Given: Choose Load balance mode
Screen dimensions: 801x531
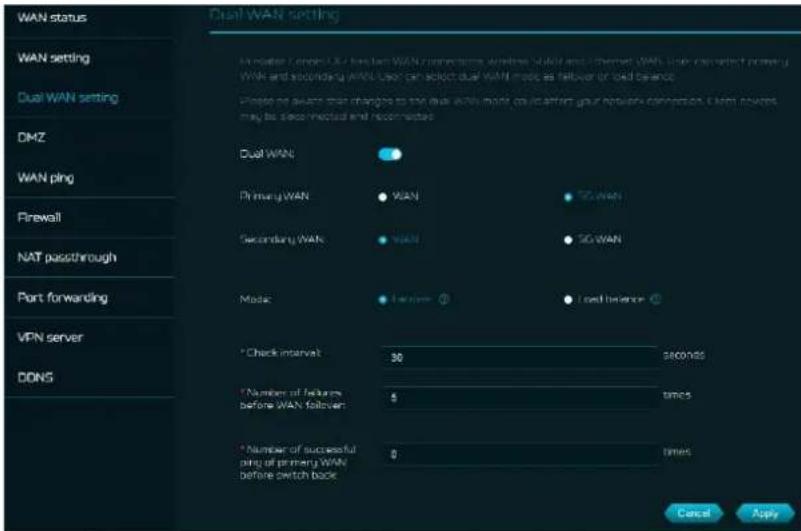Looking at the screenshot, I should 568,299.
